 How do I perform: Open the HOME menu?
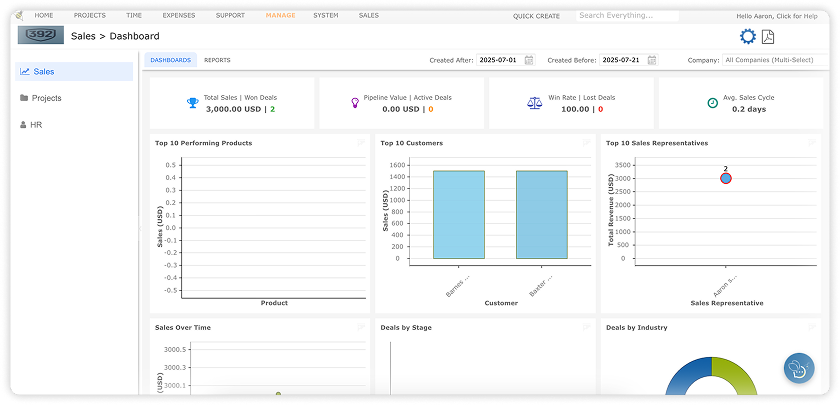coord(44,16)
